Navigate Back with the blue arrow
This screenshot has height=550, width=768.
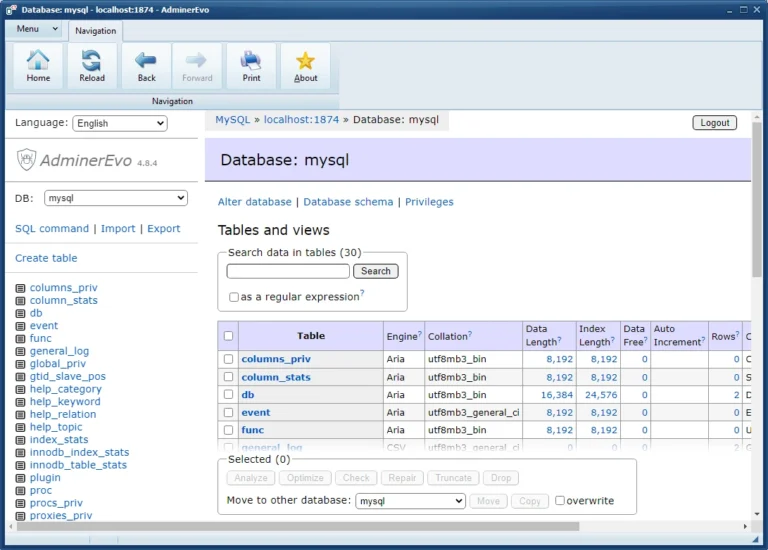(146, 66)
